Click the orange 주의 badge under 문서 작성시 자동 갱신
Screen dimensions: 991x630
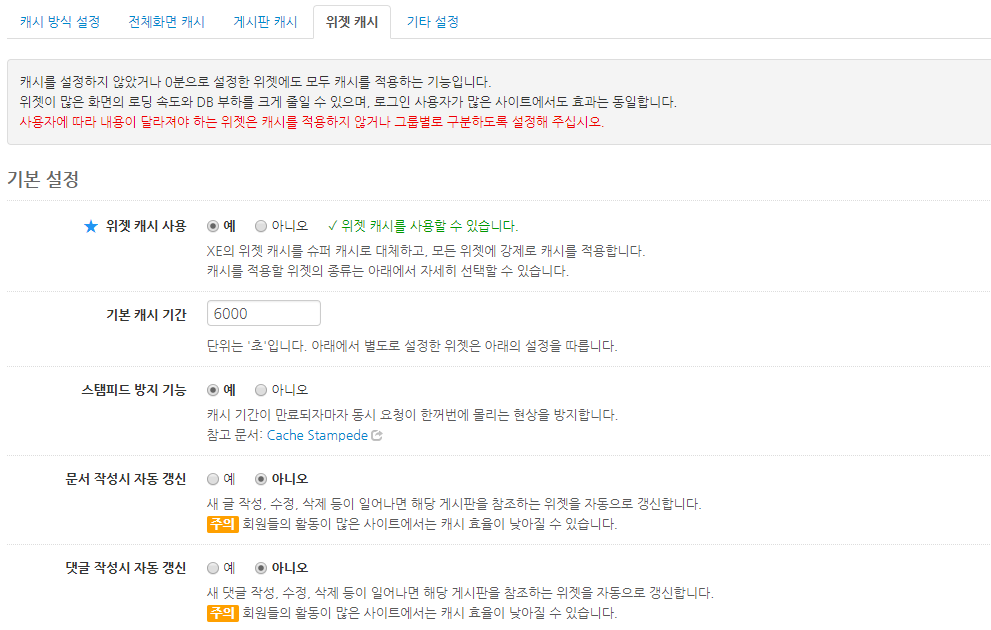[x=222, y=523]
